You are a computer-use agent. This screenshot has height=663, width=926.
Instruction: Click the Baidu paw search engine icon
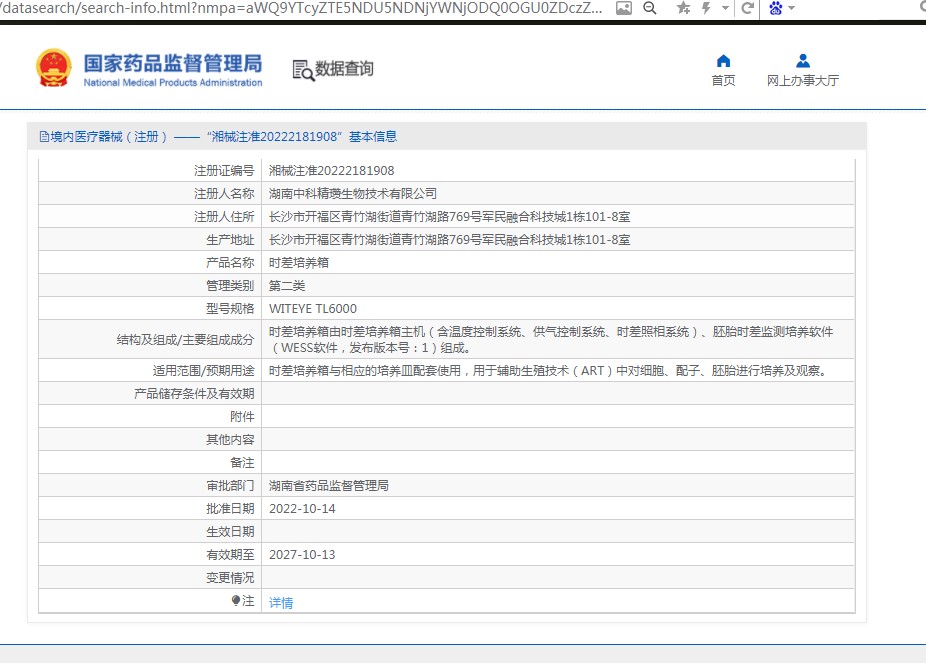[x=775, y=8]
